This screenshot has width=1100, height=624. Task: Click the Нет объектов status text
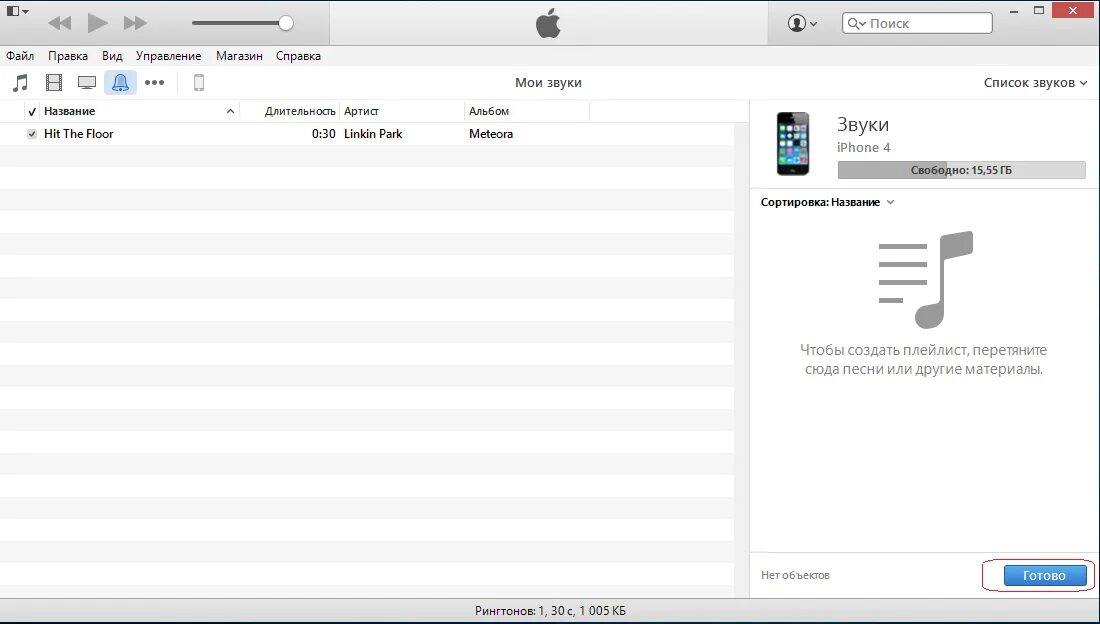tap(795, 576)
